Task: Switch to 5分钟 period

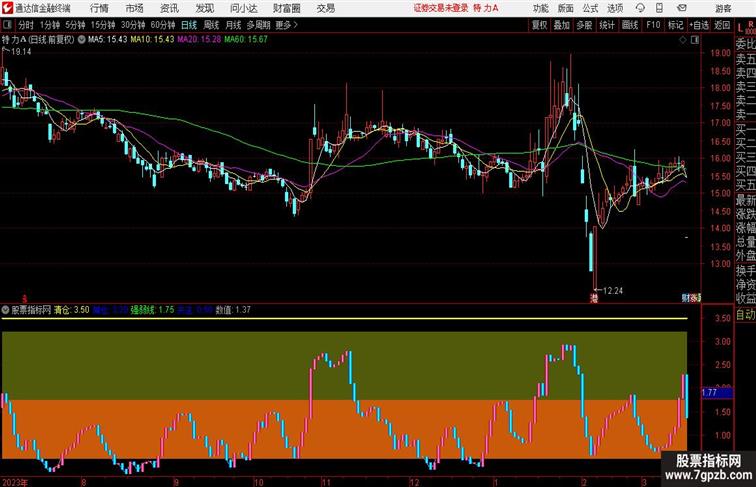Action: (75, 25)
